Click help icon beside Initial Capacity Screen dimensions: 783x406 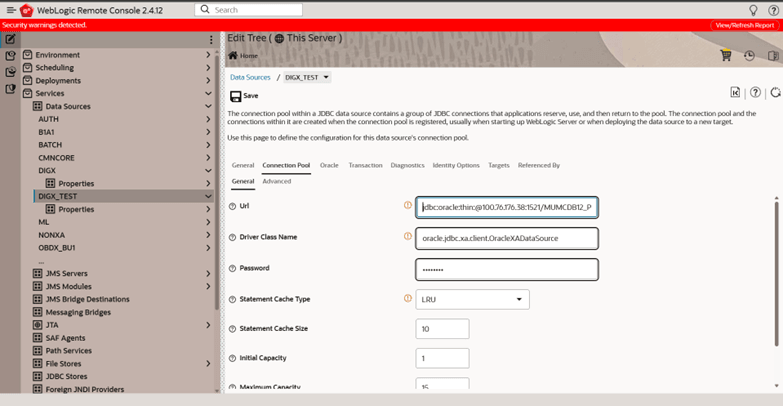point(232,359)
